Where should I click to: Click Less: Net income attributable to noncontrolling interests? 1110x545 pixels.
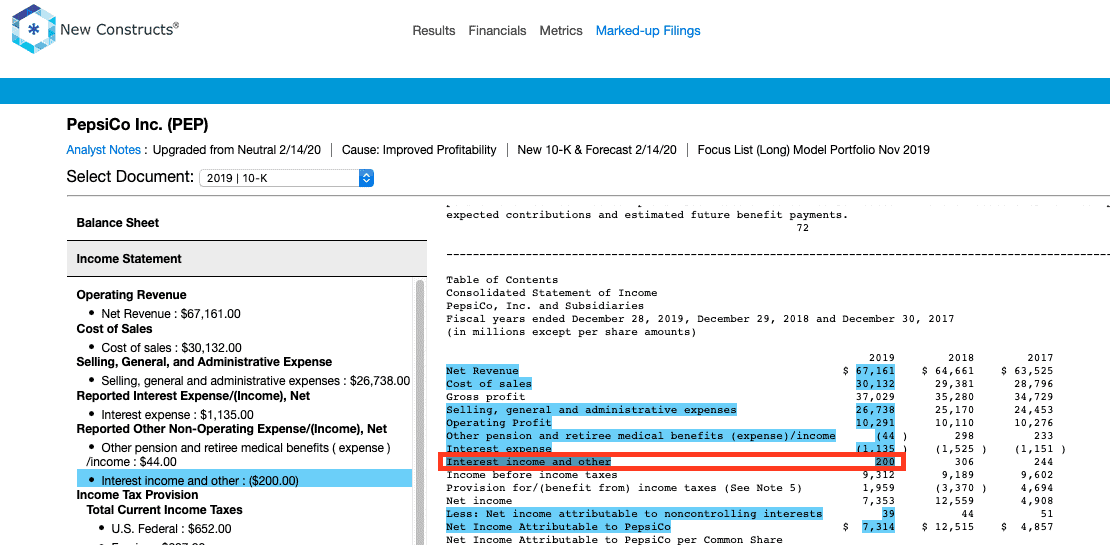(634, 514)
